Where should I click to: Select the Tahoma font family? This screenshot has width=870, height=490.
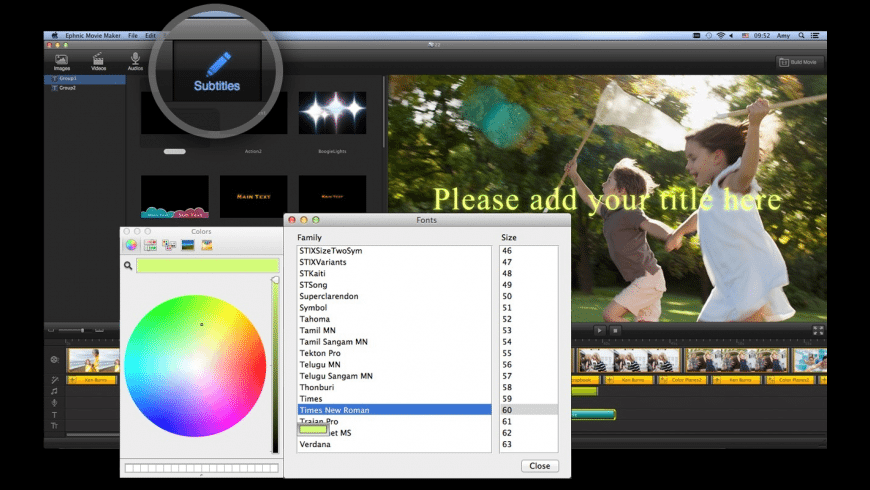click(394, 319)
